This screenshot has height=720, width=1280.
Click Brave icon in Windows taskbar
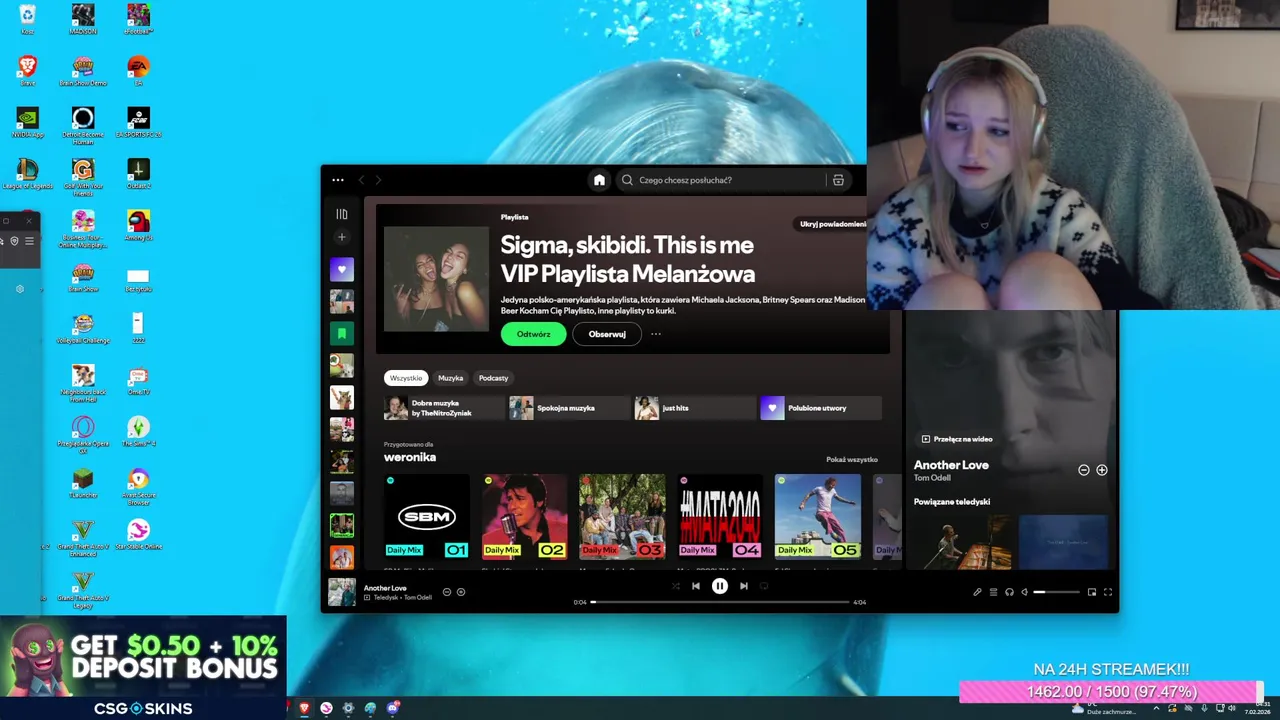coord(304,708)
